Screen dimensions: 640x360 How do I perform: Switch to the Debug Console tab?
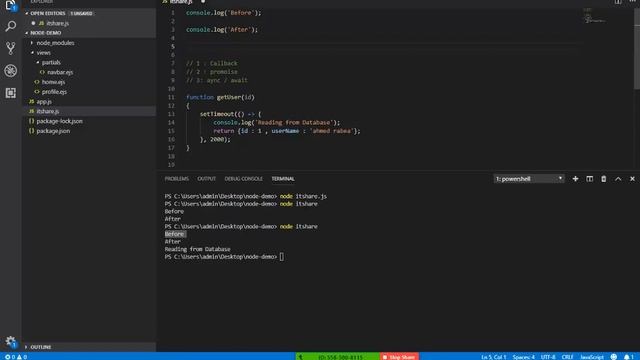click(x=244, y=179)
